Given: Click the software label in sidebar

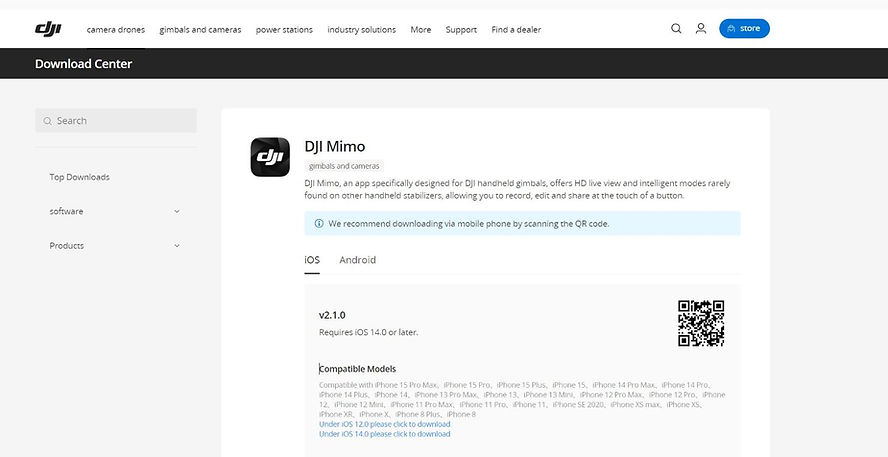Looking at the screenshot, I should pyautogui.click(x=66, y=211).
